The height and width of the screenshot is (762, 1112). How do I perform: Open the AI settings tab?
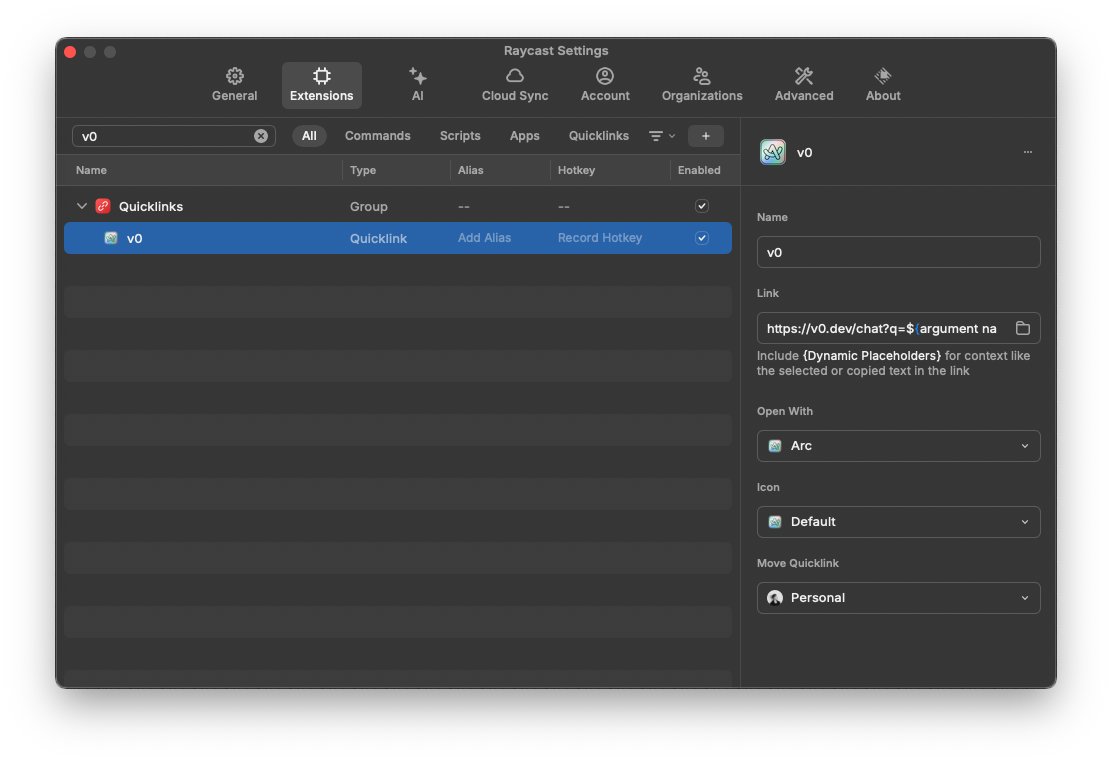point(418,85)
